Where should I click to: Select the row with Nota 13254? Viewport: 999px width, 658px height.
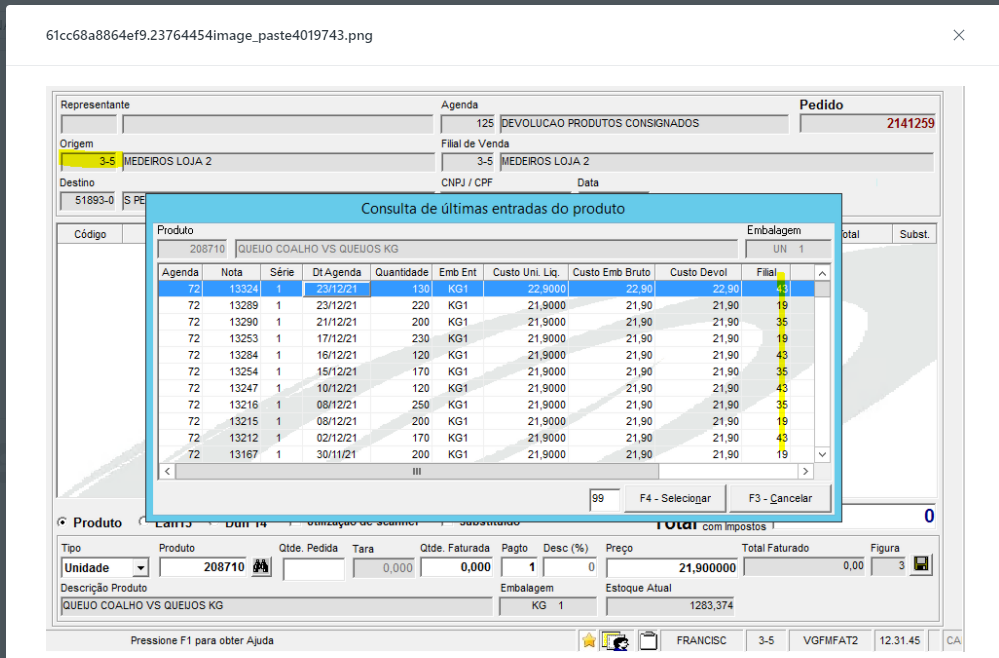(x=486, y=371)
